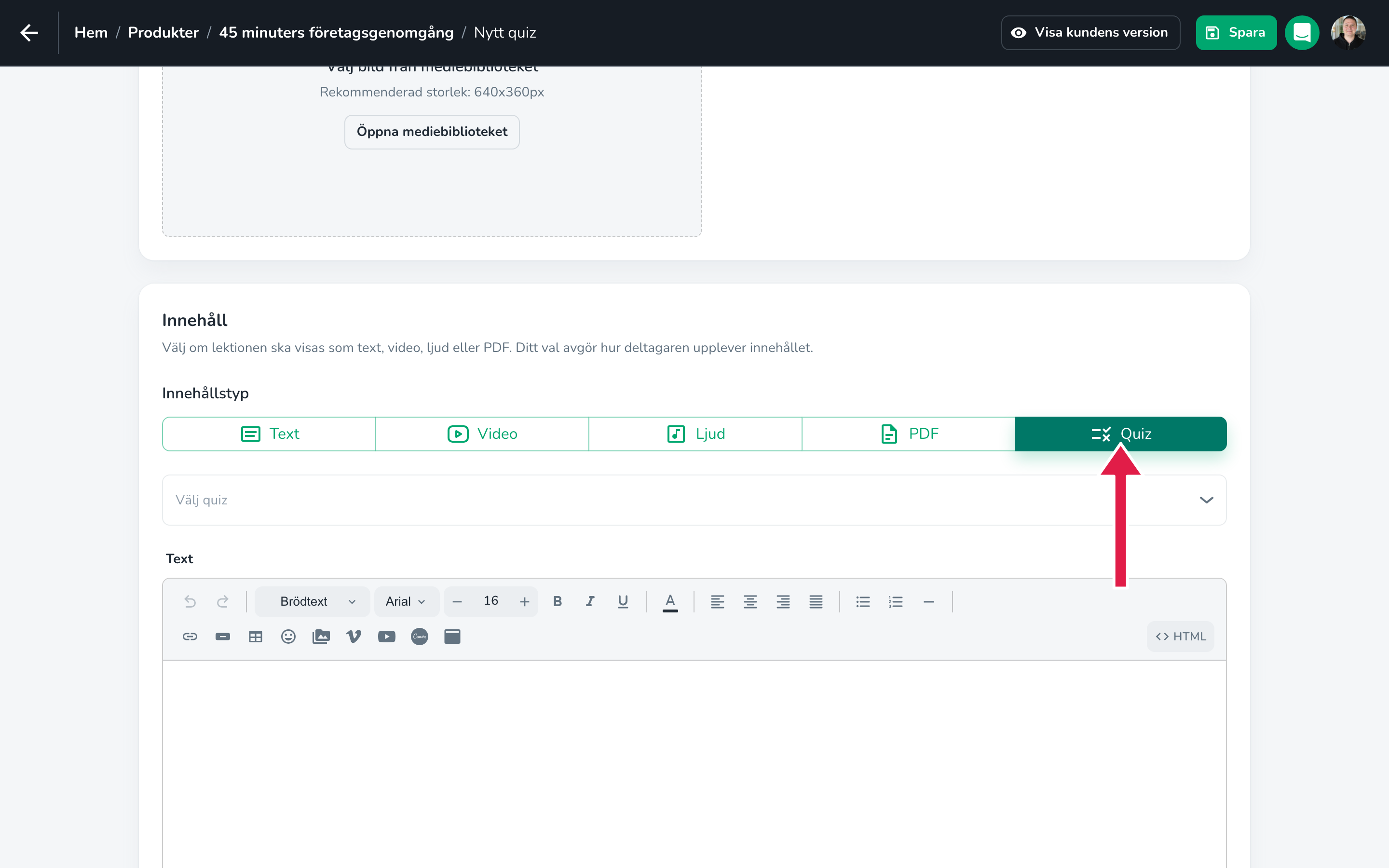Image resolution: width=1389 pixels, height=868 pixels.
Task: Justify the text
Action: click(x=816, y=602)
